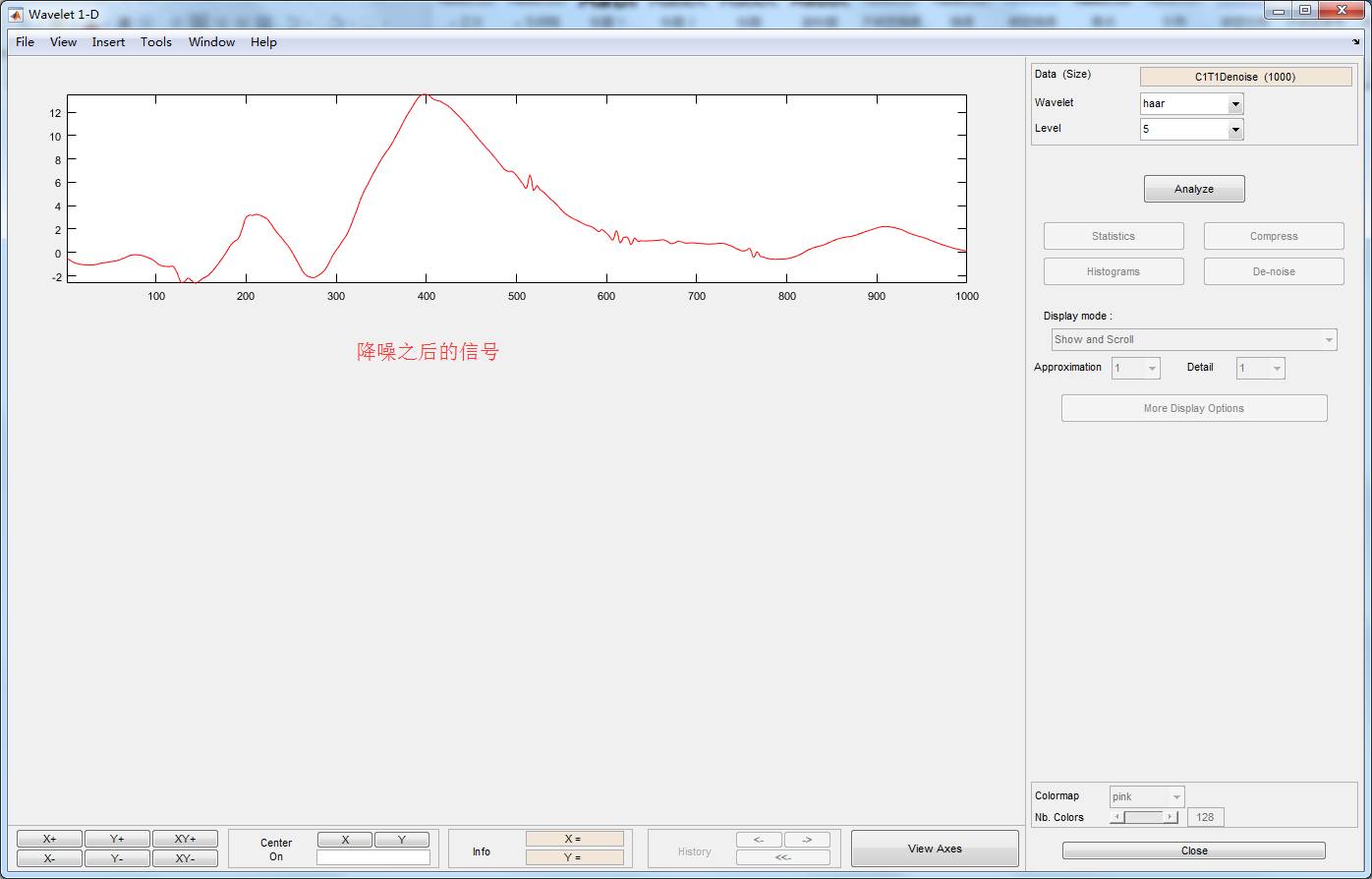This screenshot has height=879, width=1372.
Task: Click the X+ zoom button
Action: tap(49, 839)
